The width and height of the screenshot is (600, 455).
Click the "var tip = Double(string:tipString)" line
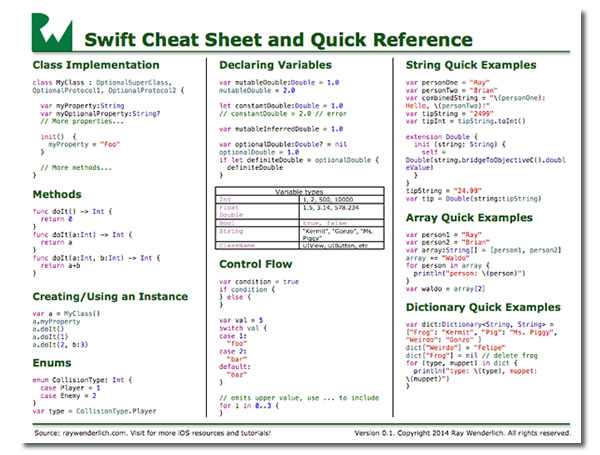point(474,199)
